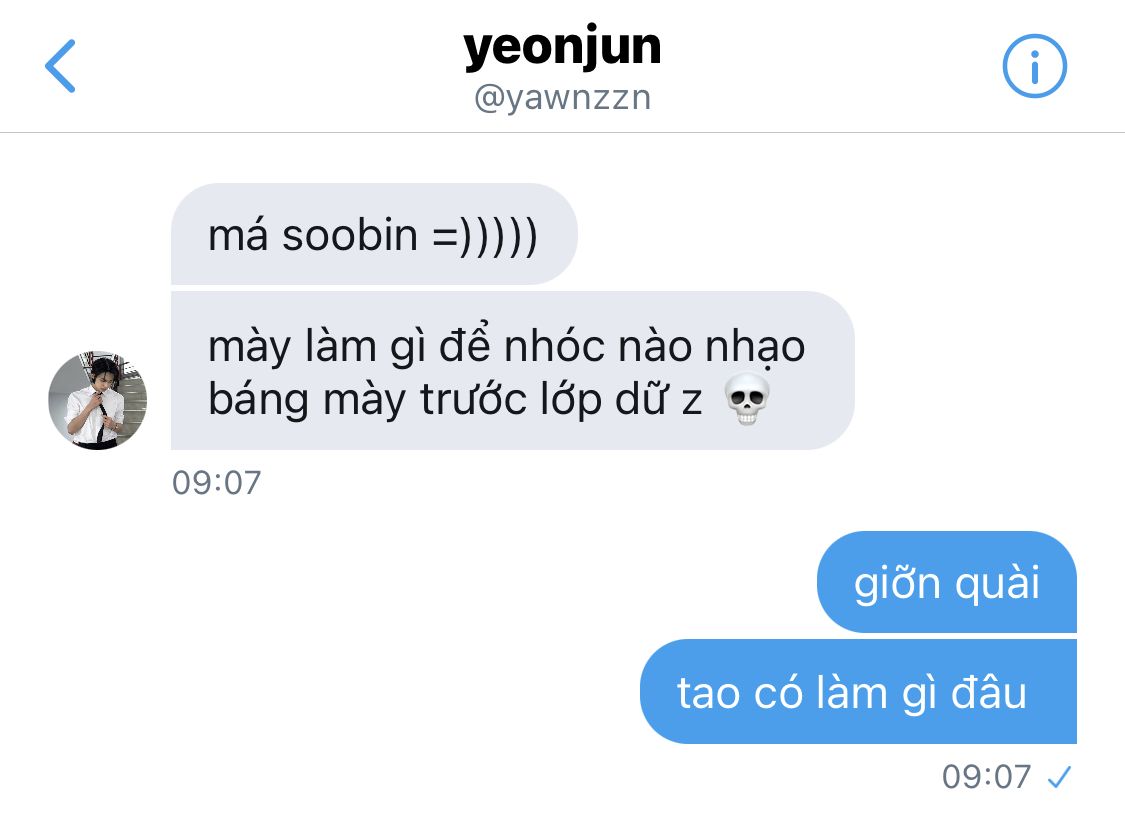The height and width of the screenshot is (825, 1125).
Task: Tap the blue sent checkmark icon
Action: pyautogui.click(x=1059, y=777)
